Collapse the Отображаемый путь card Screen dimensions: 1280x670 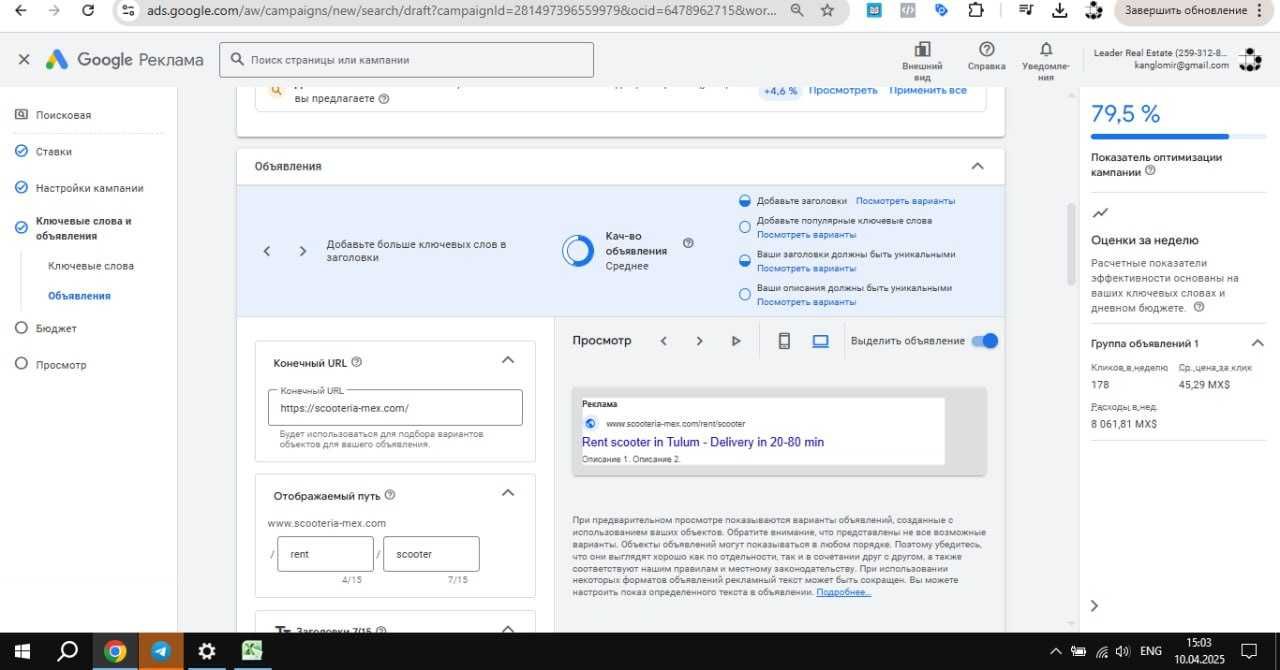coord(508,493)
